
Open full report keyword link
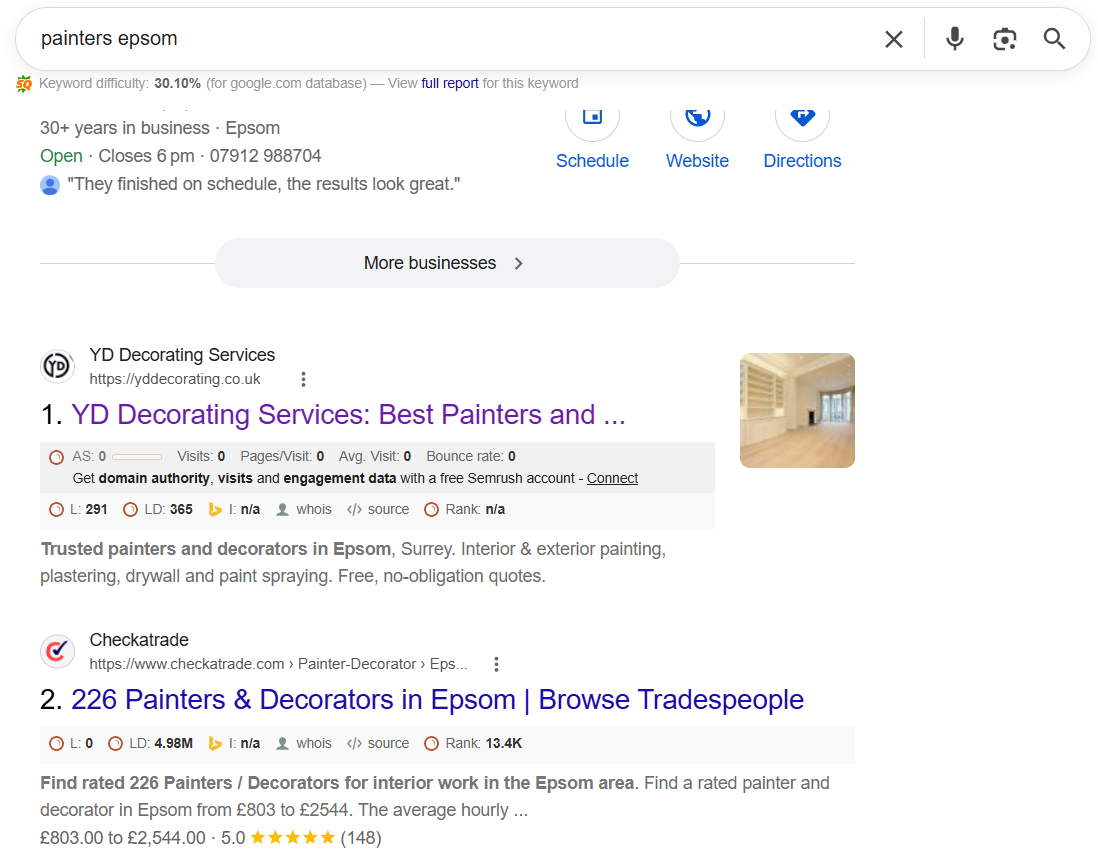(450, 83)
